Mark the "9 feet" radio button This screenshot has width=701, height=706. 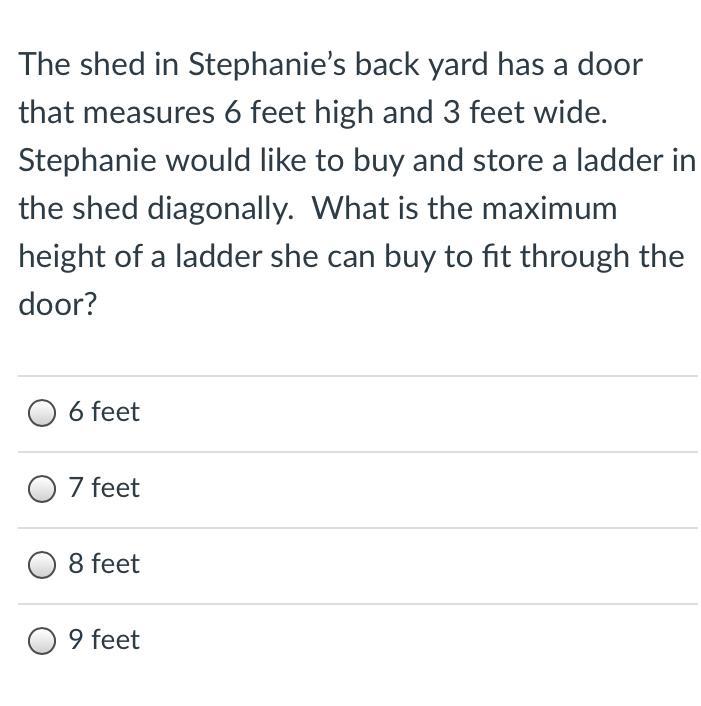(x=42, y=640)
